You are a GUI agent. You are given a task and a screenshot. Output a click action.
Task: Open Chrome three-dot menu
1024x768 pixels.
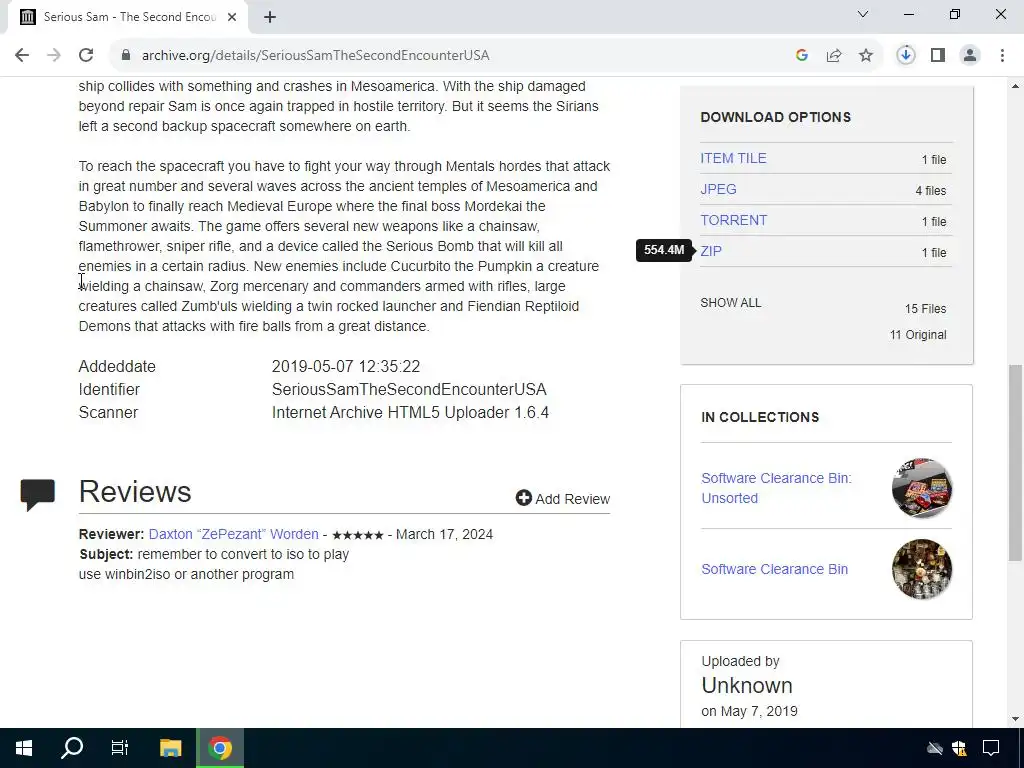click(x=1002, y=56)
